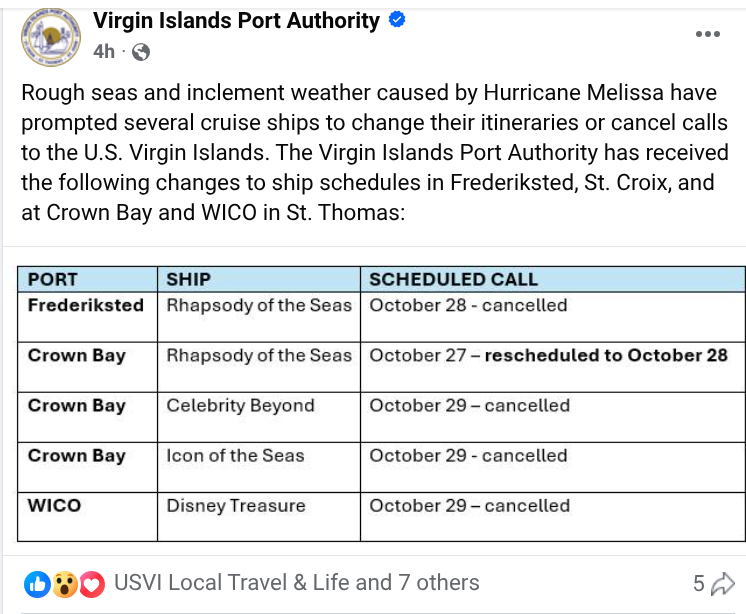Click the globe public audience icon
Screen dimensions: 746x614
(x=141, y=52)
